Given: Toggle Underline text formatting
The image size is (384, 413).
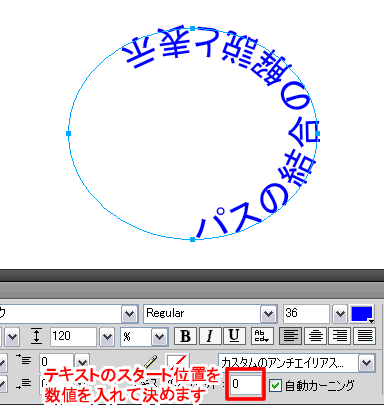Looking at the screenshot, I should click(234, 336).
